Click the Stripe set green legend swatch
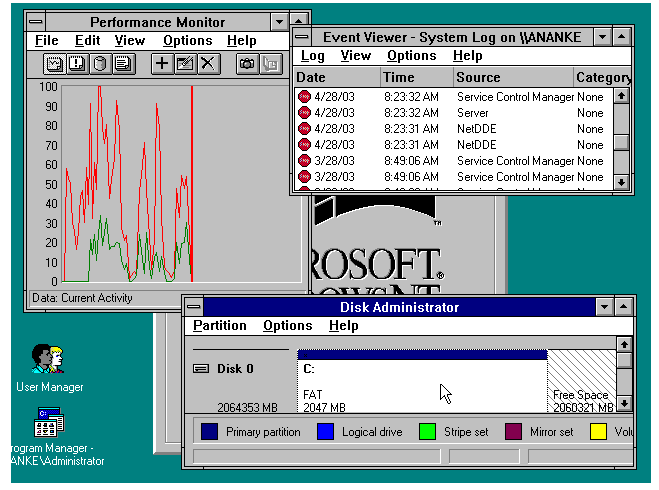This screenshot has width=659, height=490. 427,432
